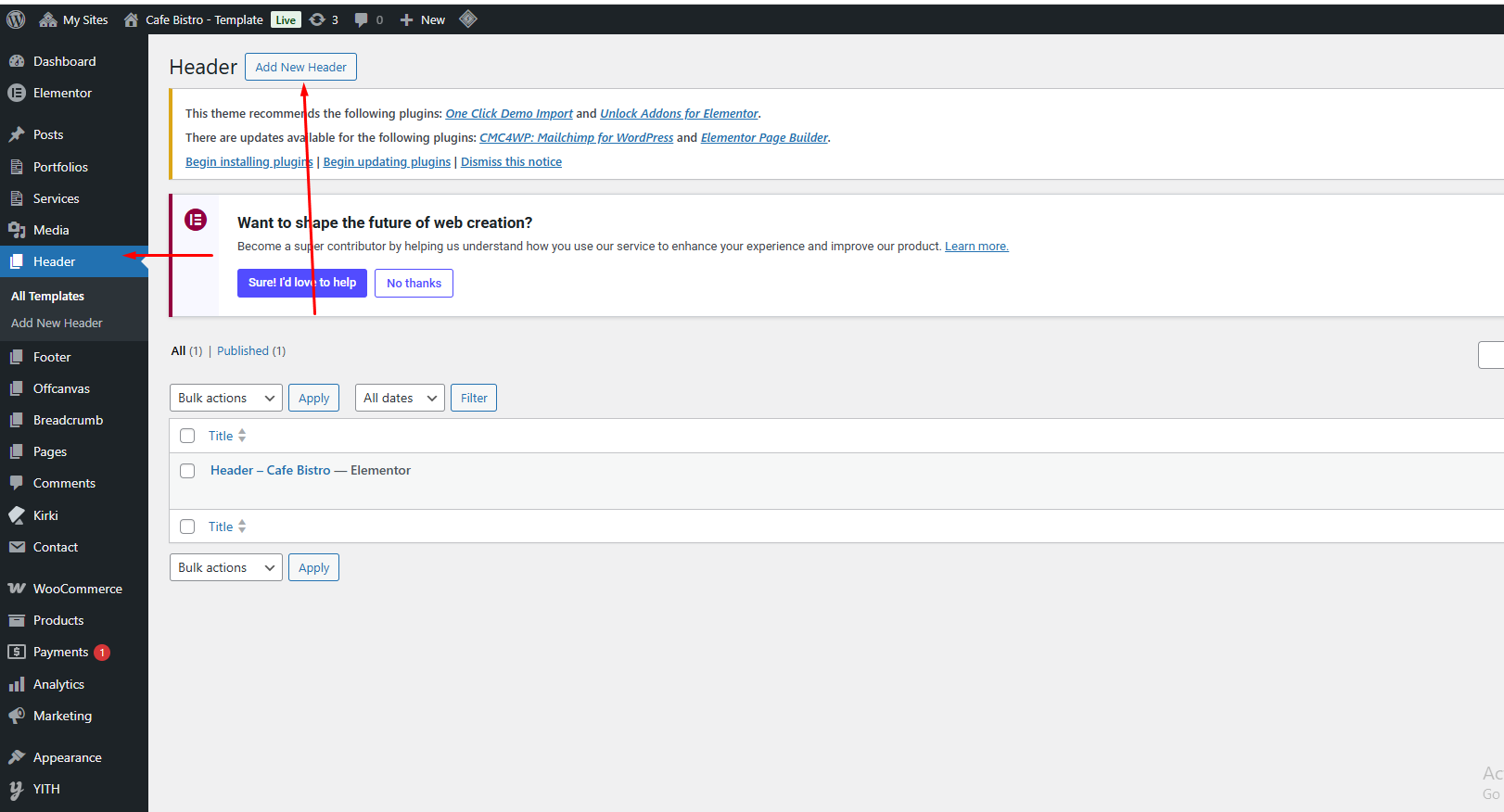Click Begin updating plugins link
1504x812 pixels.
click(387, 161)
